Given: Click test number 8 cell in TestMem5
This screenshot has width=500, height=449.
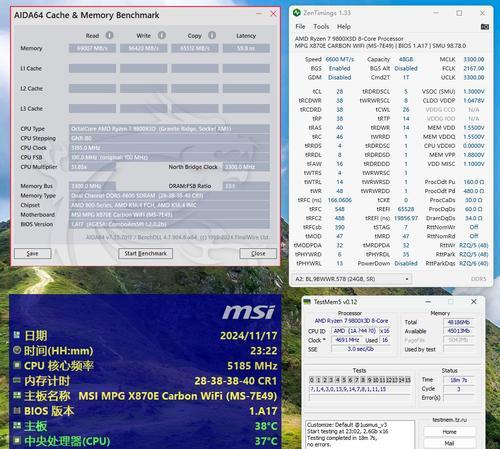Looking at the screenshot, I should tap(363, 380).
